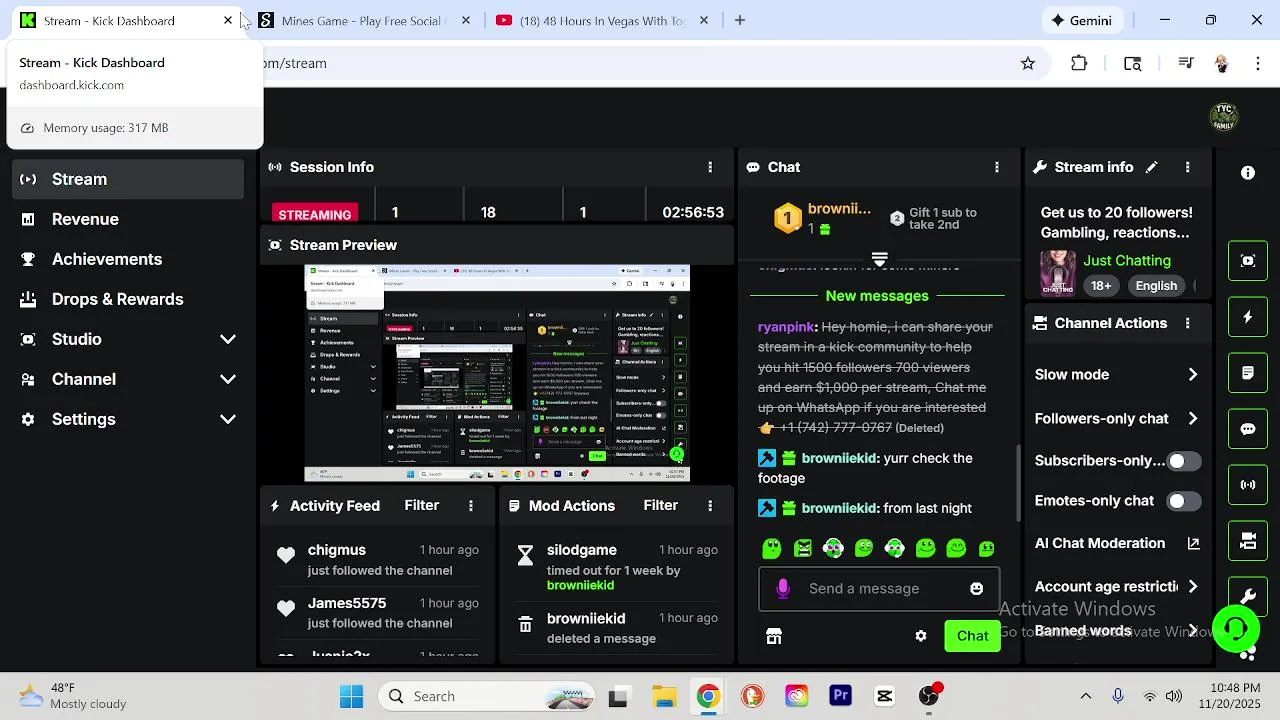Viewport: 1280px width, 720px height.
Task: Open a new browser tab
Action: tap(740, 20)
